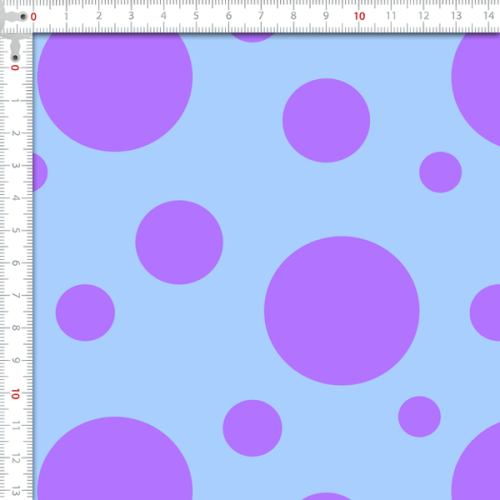Click the large purple circle under ruler marks 1-4
This screenshot has height=500, width=500.
tap(115, 92)
